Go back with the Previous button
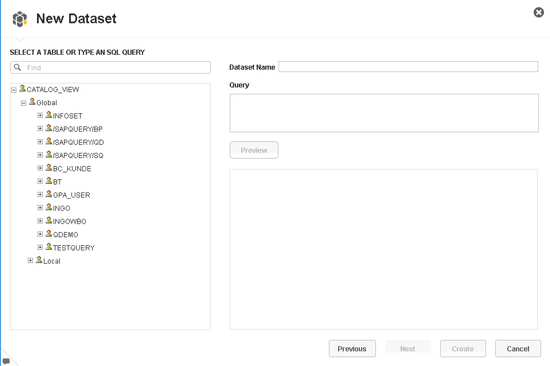The height and width of the screenshot is (366, 550). click(x=352, y=348)
